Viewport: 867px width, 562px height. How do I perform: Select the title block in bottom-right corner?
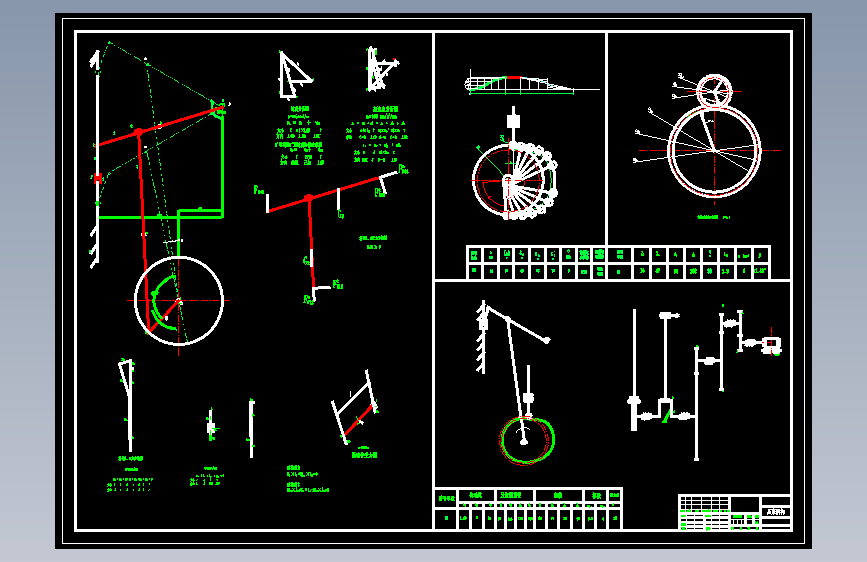pos(734,512)
